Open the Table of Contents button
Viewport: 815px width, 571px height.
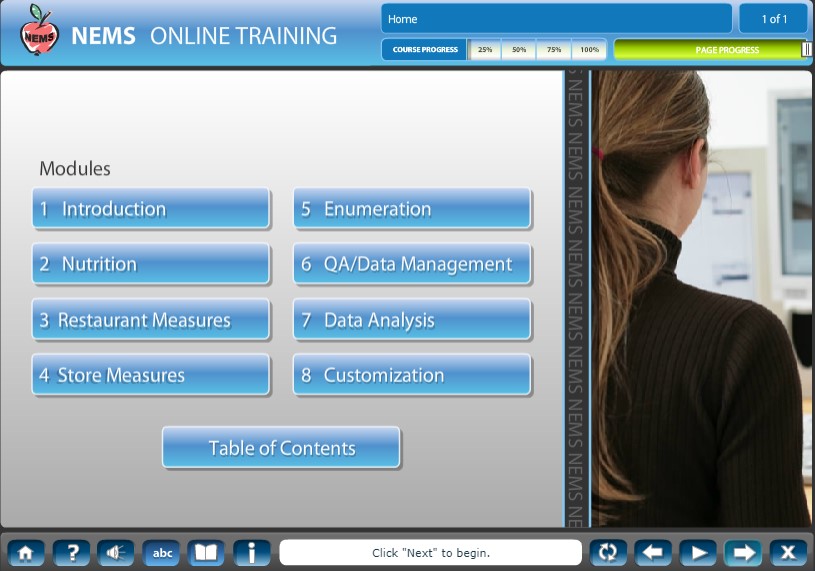pos(281,448)
